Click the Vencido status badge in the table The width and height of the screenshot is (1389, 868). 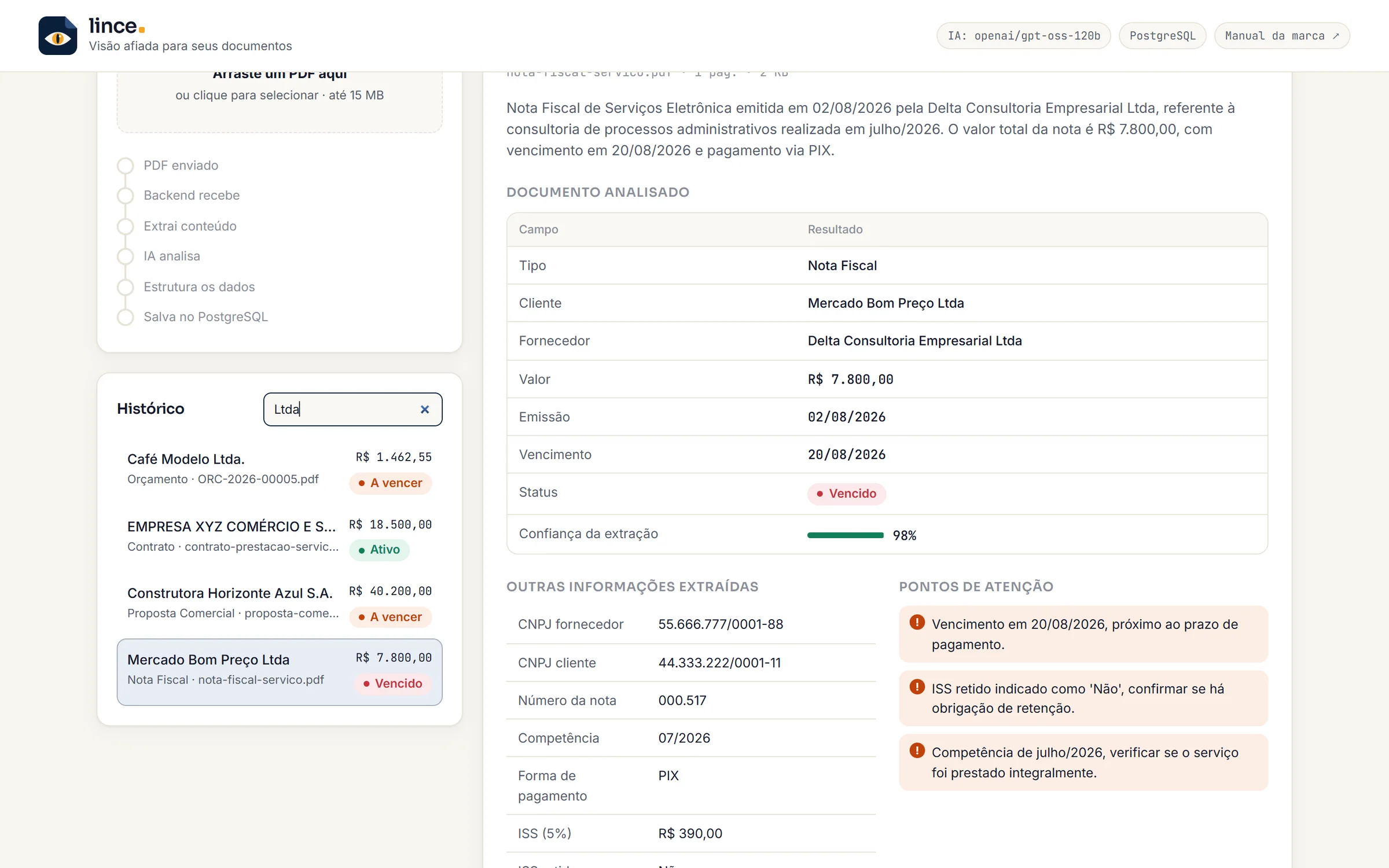pyautogui.click(x=847, y=494)
